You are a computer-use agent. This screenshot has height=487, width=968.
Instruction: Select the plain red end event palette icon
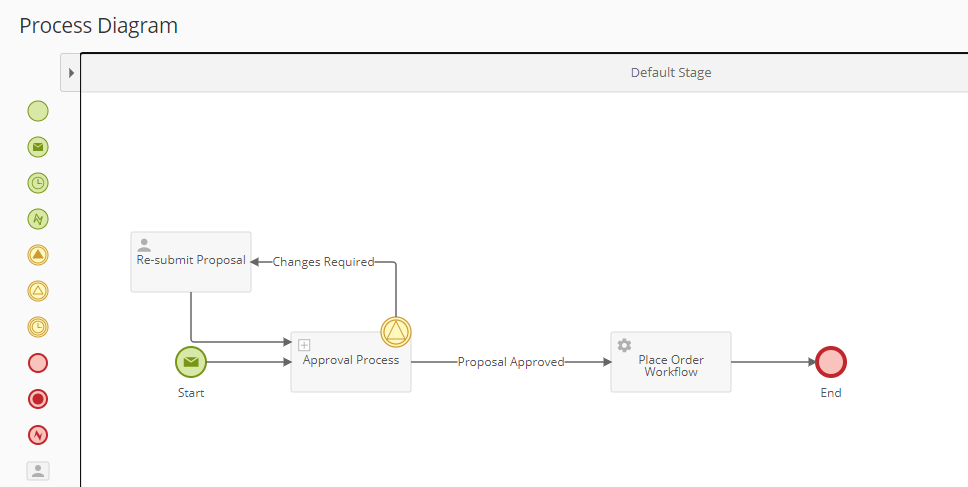(x=38, y=363)
